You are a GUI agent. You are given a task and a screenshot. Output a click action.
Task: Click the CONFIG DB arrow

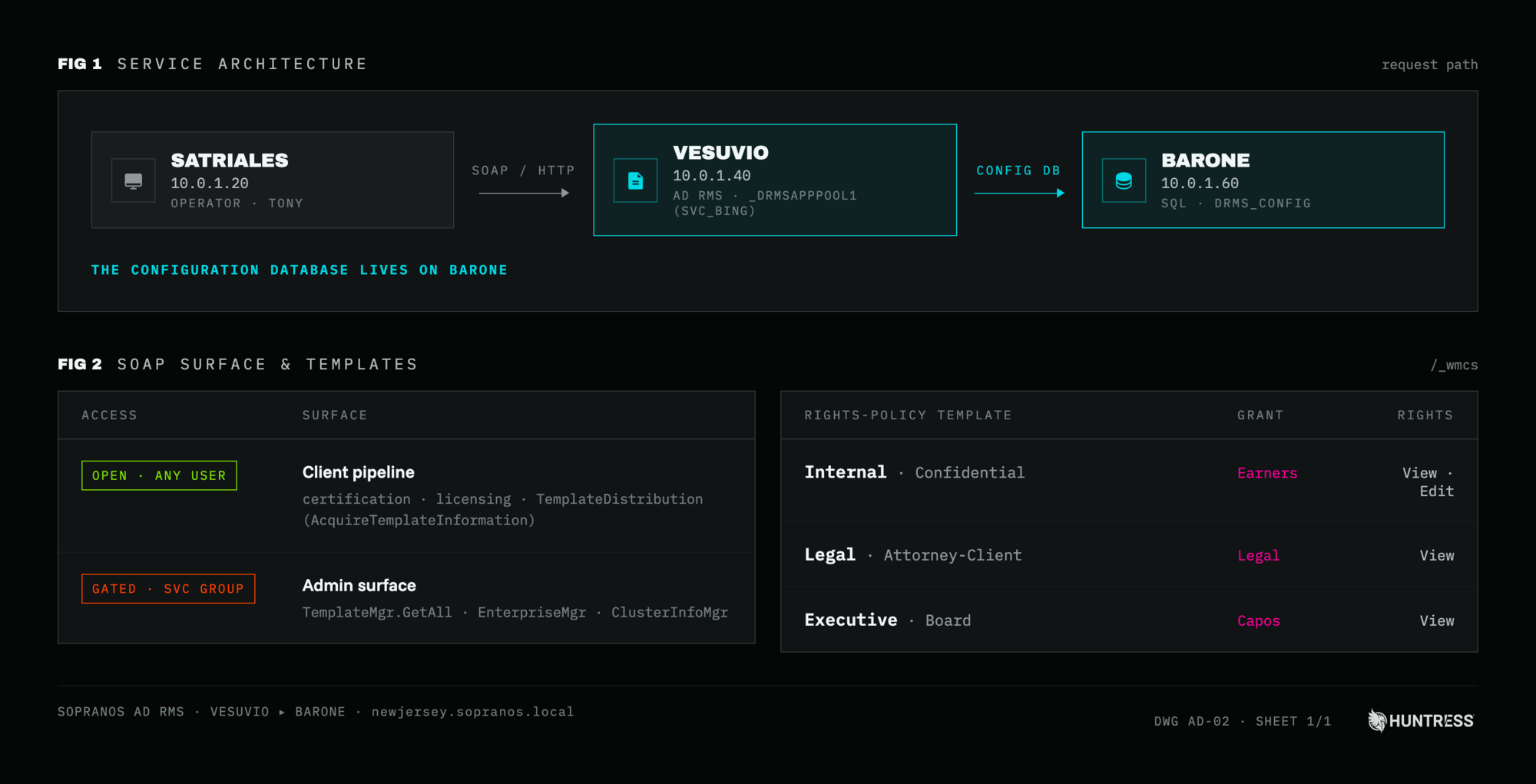coord(1019,194)
